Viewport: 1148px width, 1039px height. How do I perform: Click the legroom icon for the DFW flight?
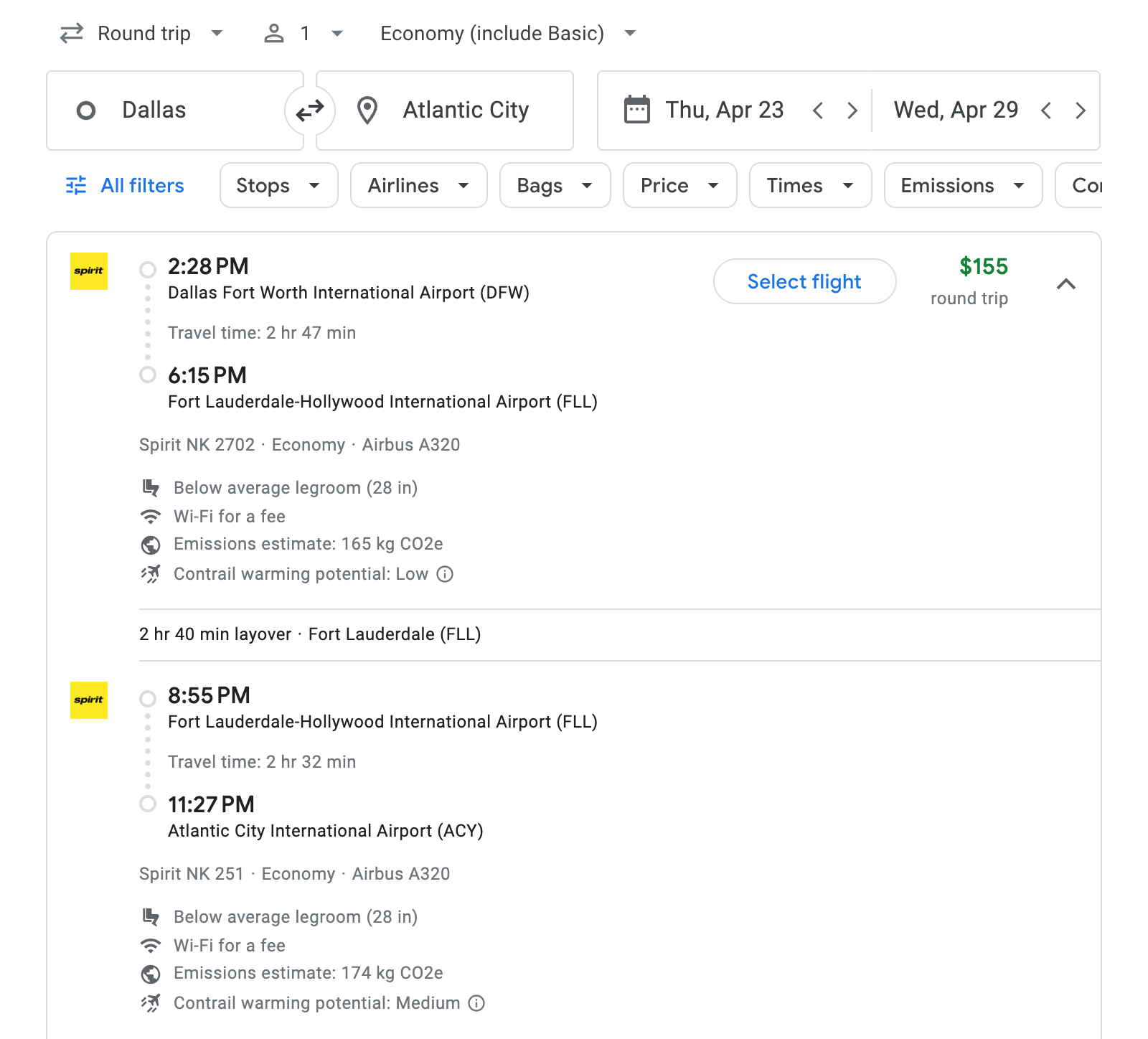(x=150, y=487)
